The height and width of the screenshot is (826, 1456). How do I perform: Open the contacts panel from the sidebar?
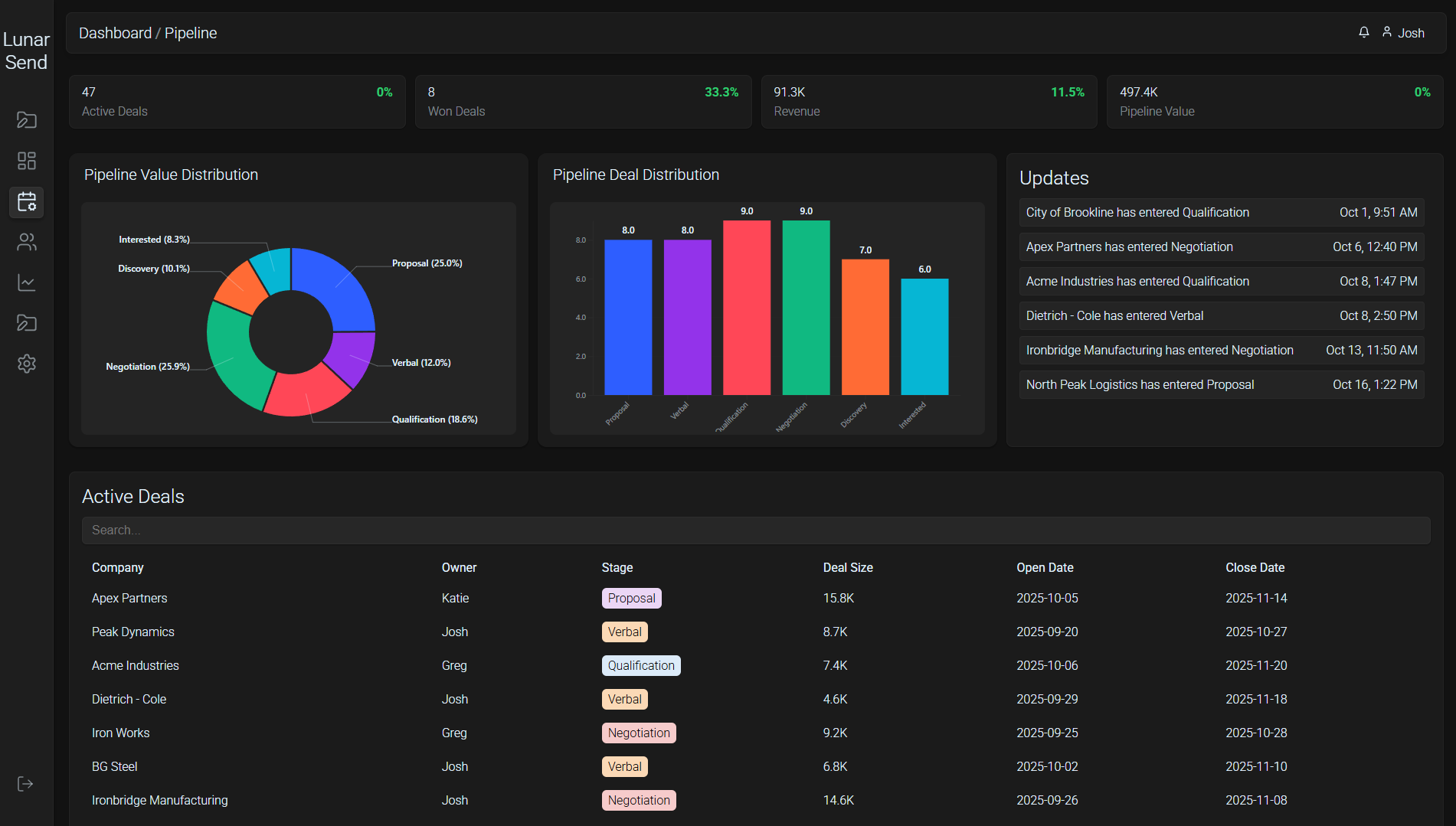tap(26, 243)
